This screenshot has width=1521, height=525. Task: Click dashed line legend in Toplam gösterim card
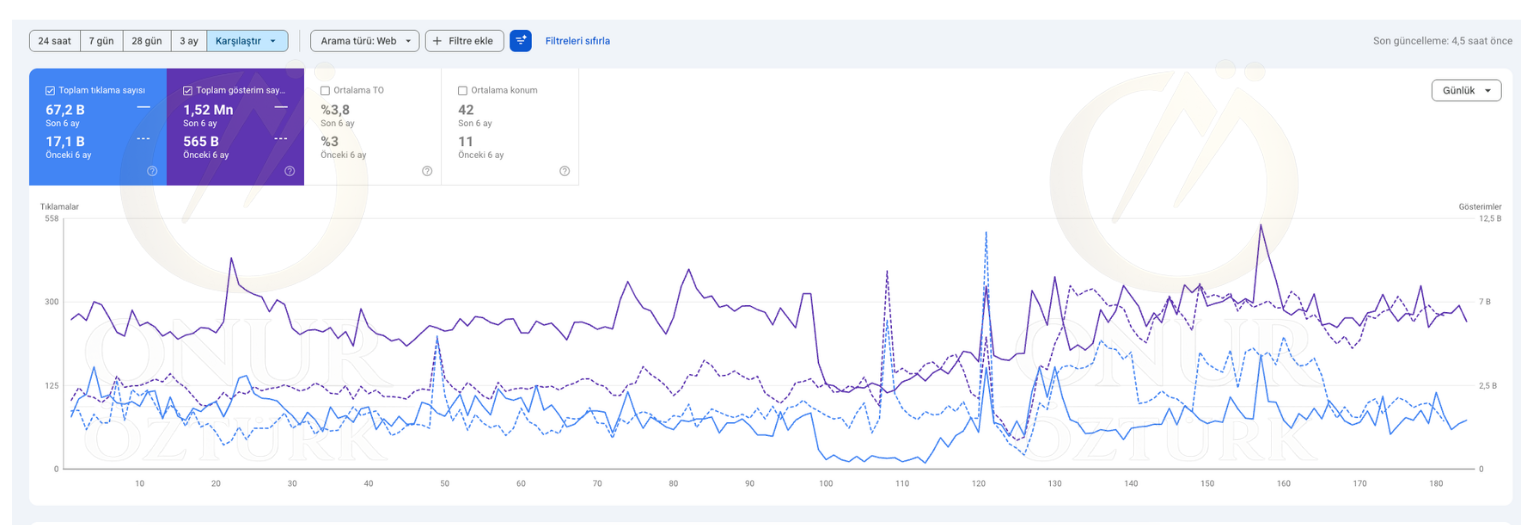click(x=281, y=139)
